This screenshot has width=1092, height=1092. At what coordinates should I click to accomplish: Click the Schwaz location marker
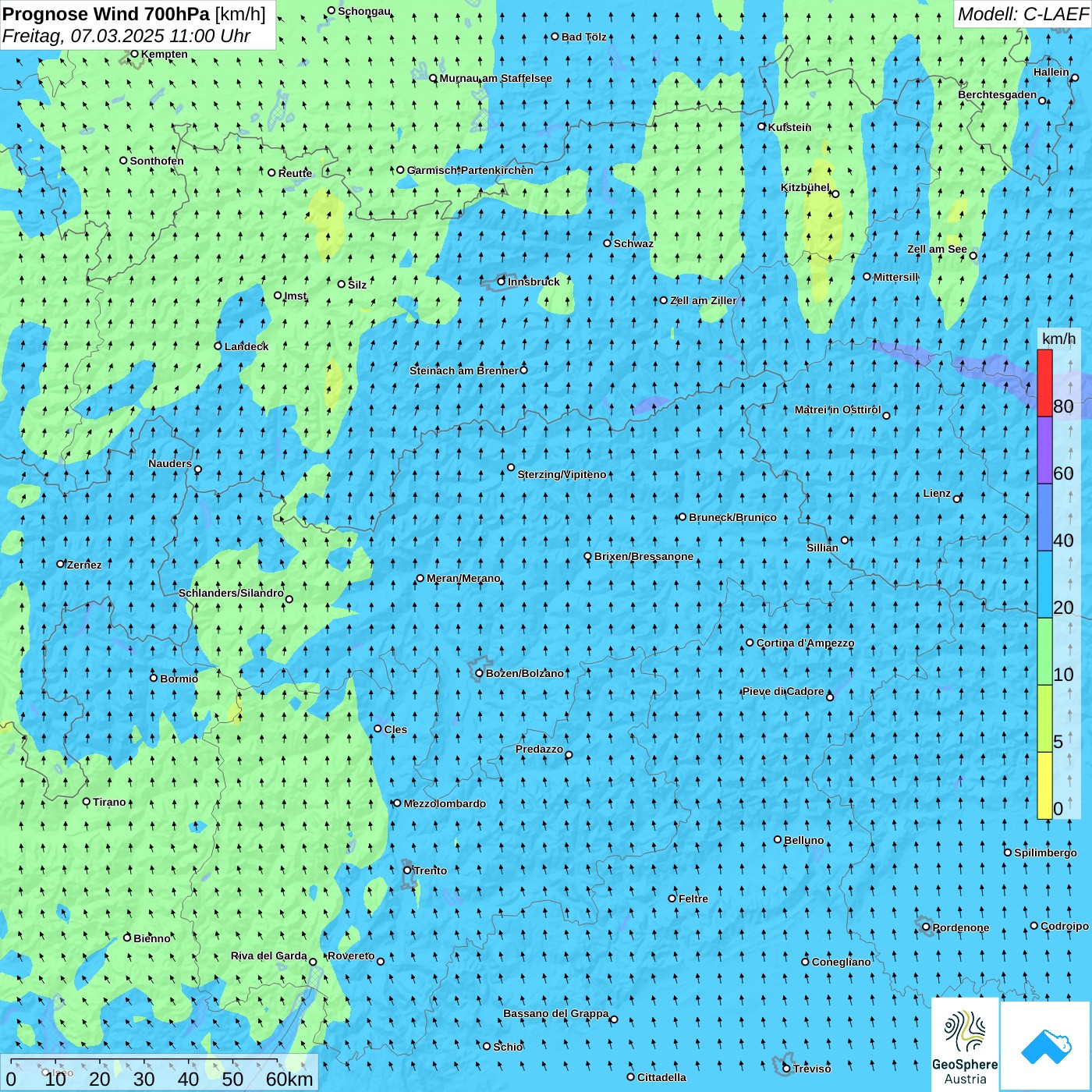tap(607, 243)
